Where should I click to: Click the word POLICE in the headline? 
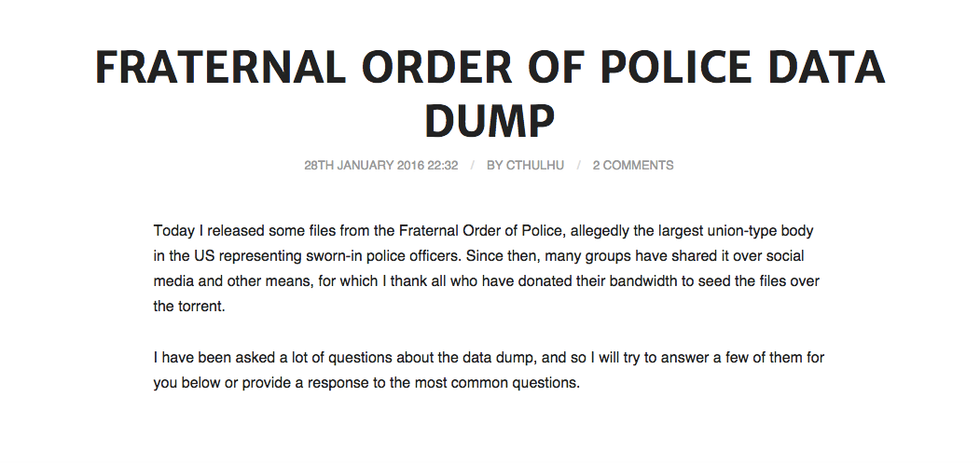tap(669, 70)
